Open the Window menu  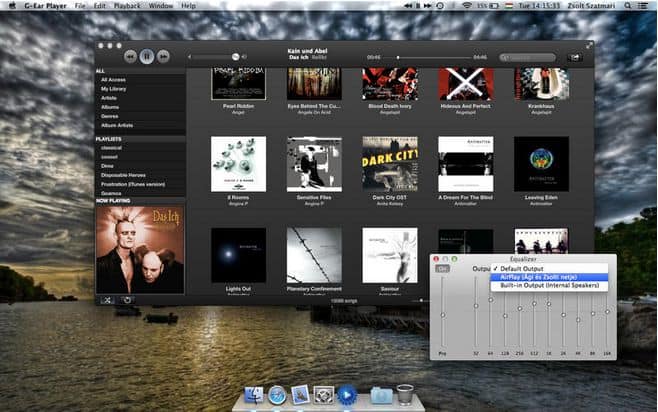point(161,5)
